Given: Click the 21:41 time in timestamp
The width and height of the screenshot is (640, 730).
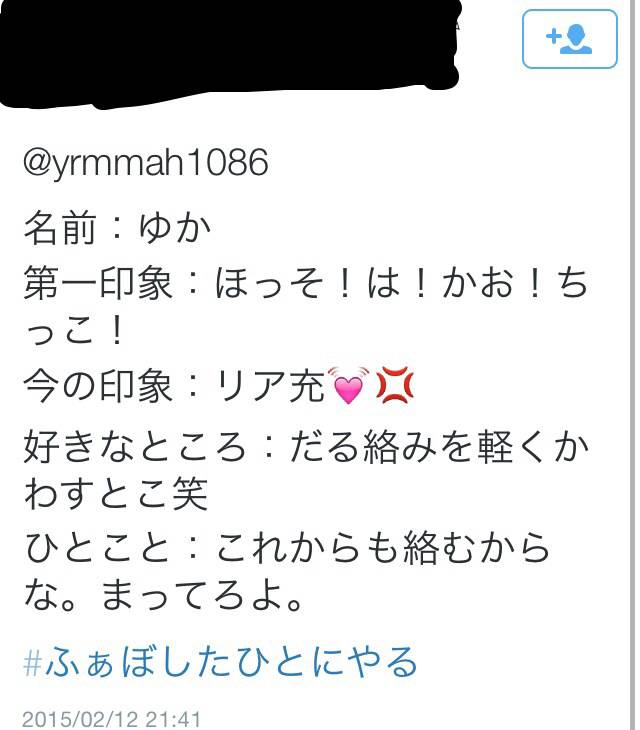Looking at the screenshot, I should tap(172, 719).
